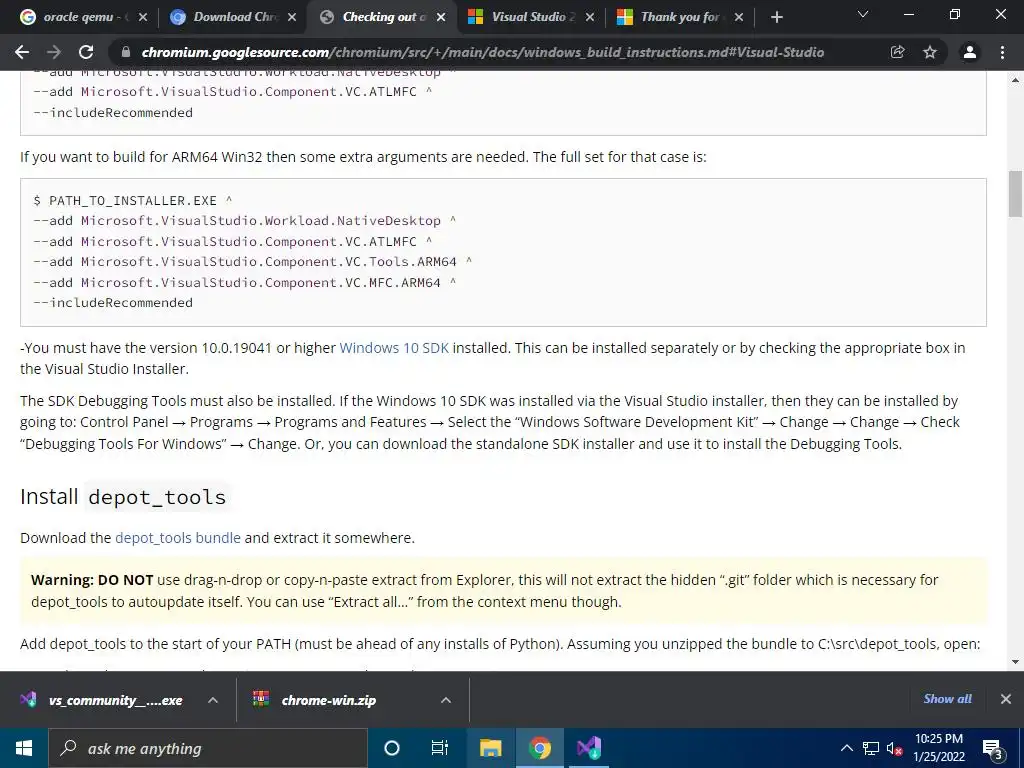This screenshot has height=768, width=1024.
Task: Open the clock showing 10:25 PM
Action: (939, 748)
